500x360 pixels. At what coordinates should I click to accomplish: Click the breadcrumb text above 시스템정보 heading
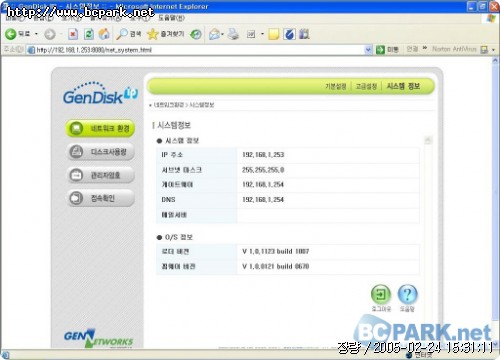point(184,105)
